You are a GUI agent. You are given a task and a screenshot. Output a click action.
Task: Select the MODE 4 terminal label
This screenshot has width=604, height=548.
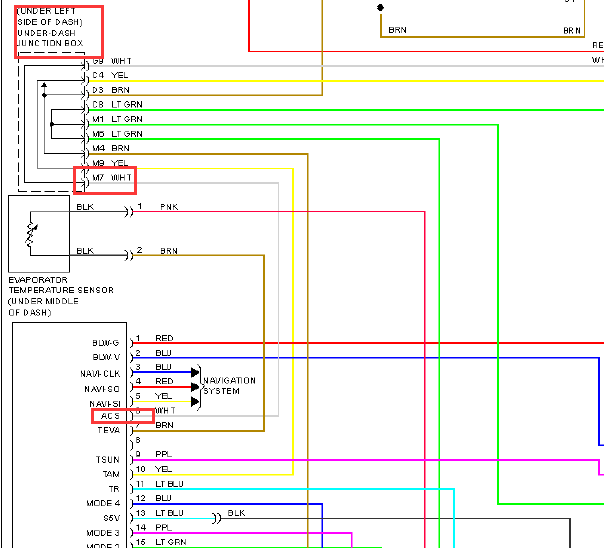103,503
